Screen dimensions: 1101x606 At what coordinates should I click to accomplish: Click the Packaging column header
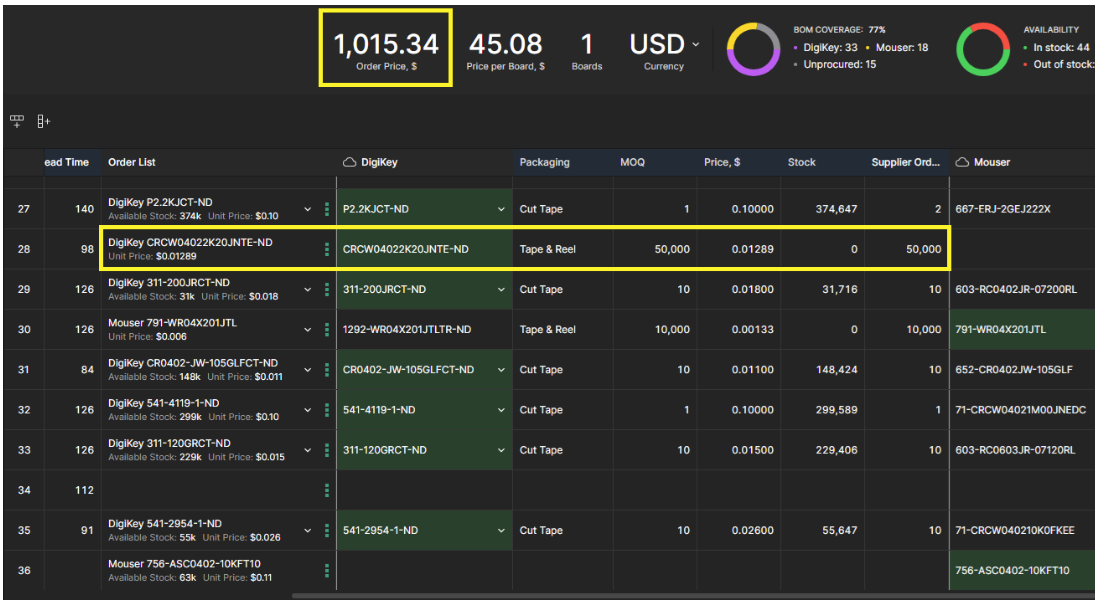(x=544, y=162)
